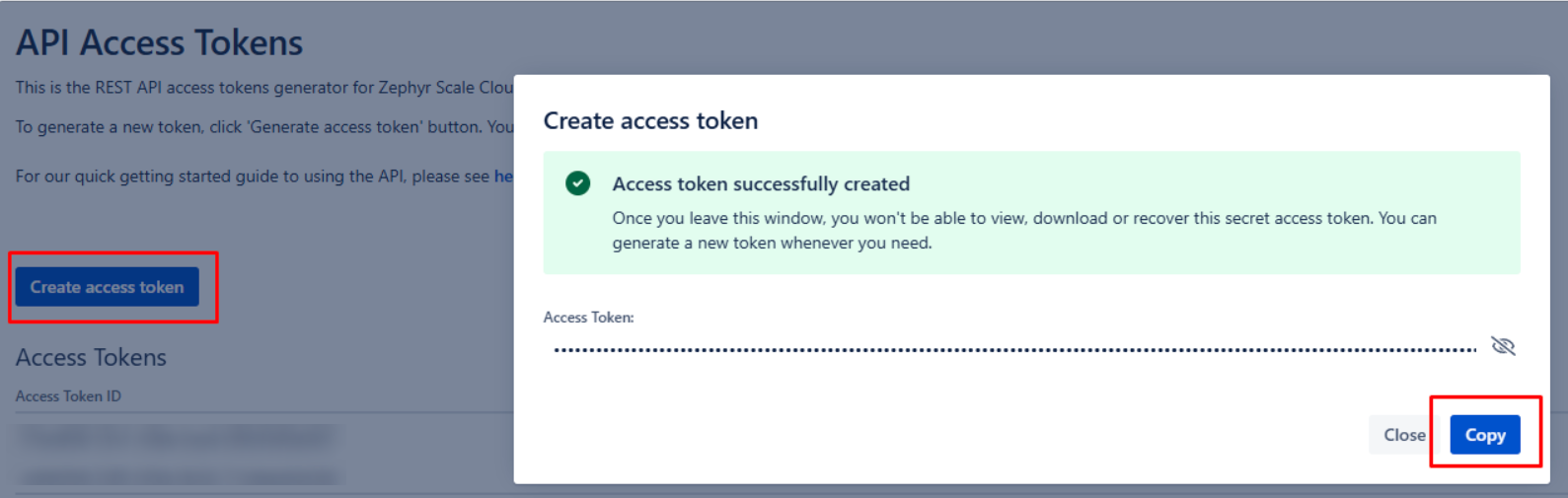Click the API Access Tokens page heading
The width and height of the screenshot is (1568, 498).
click(x=159, y=42)
